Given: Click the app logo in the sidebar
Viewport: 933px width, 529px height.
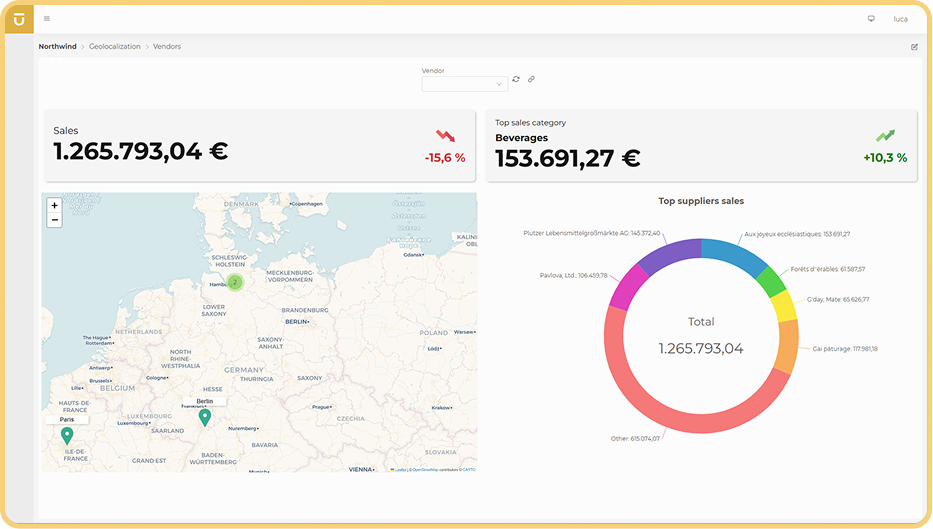Looking at the screenshot, I should [x=19, y=18].
